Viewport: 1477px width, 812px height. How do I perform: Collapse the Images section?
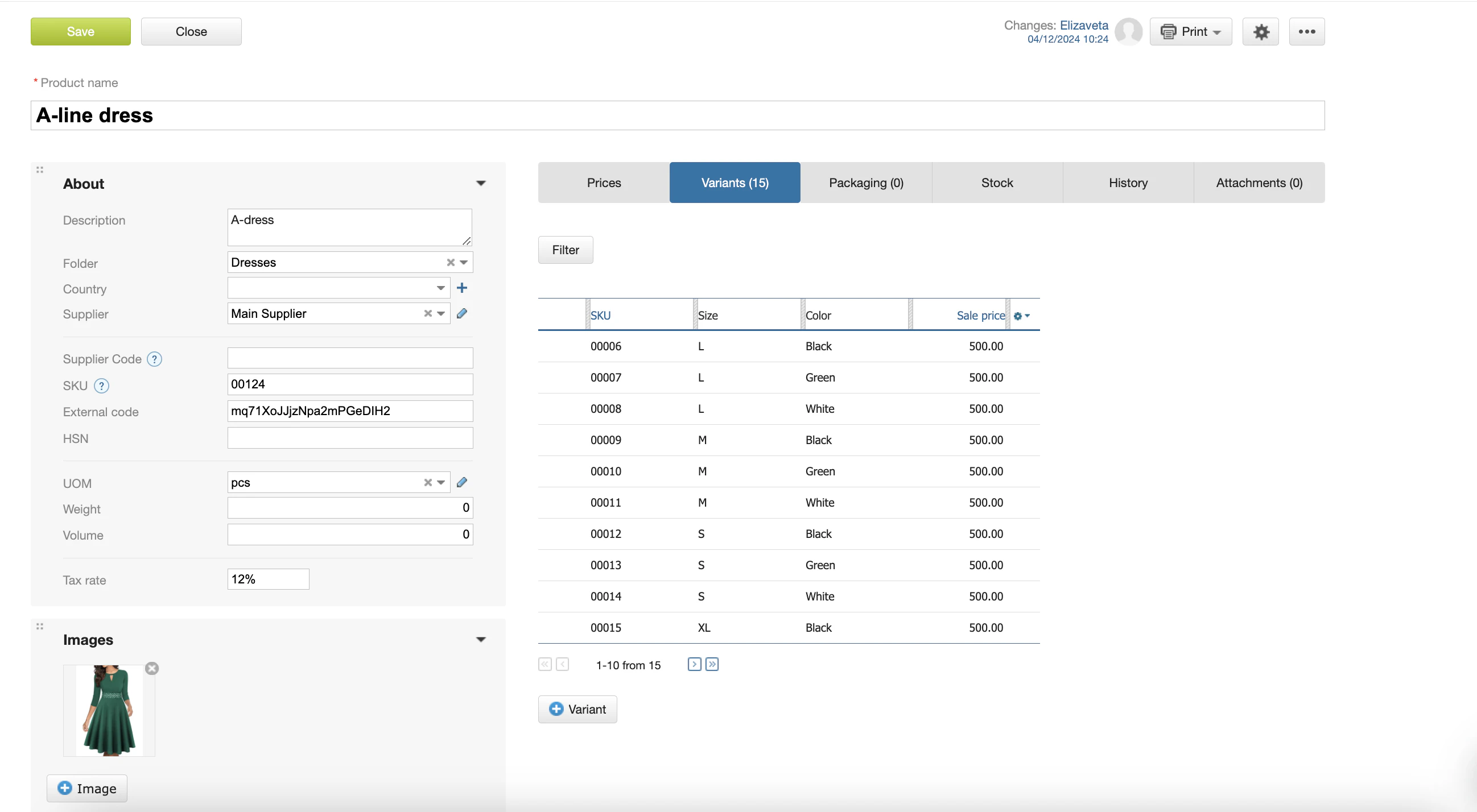click(481, 639)
